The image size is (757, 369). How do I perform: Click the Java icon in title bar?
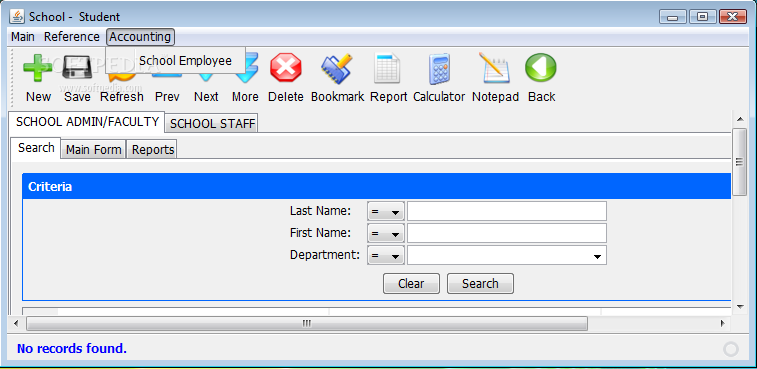pyautogui.click(x=17, y=16)
